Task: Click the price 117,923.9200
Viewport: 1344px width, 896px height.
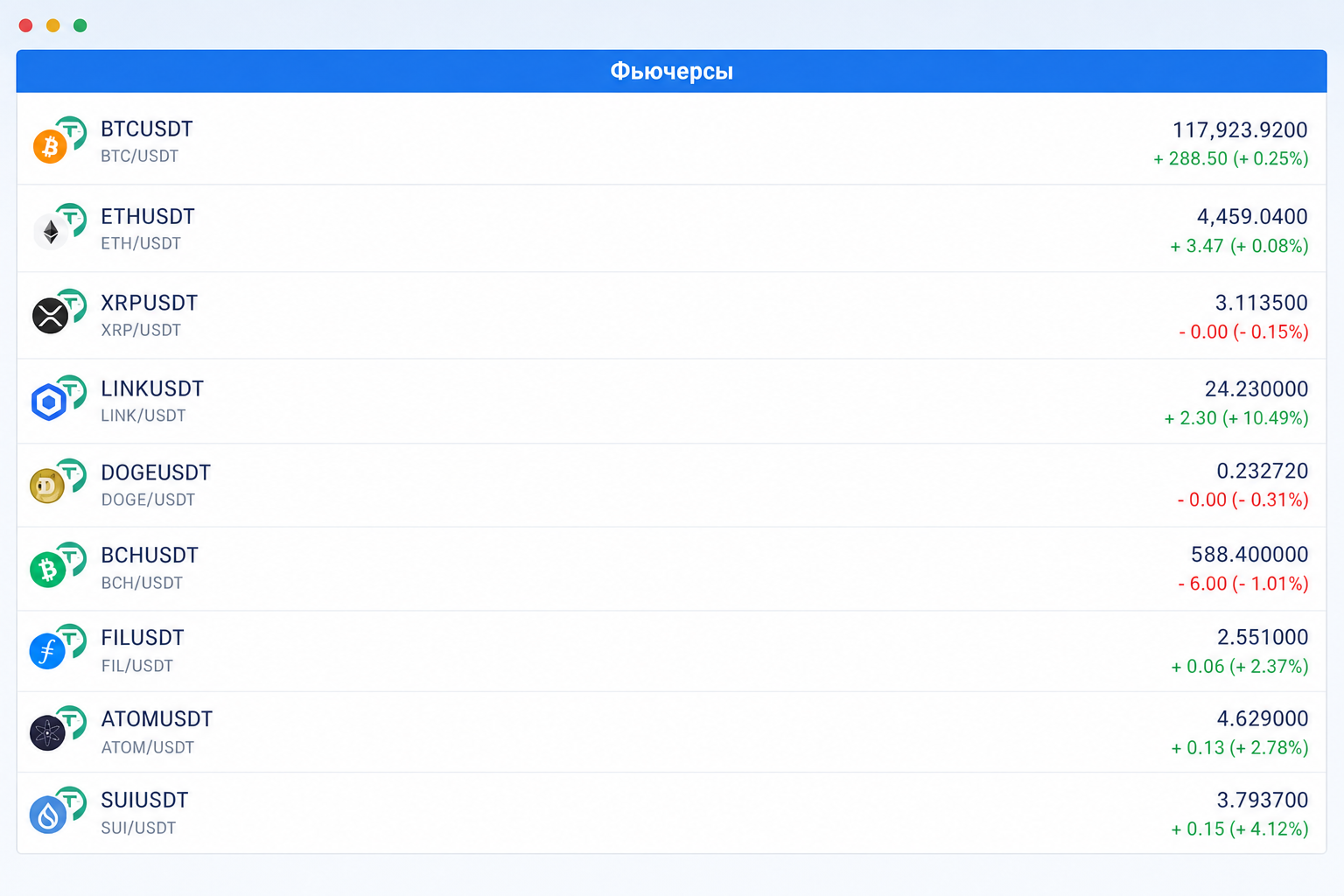Action: (x=1240, y=130)
